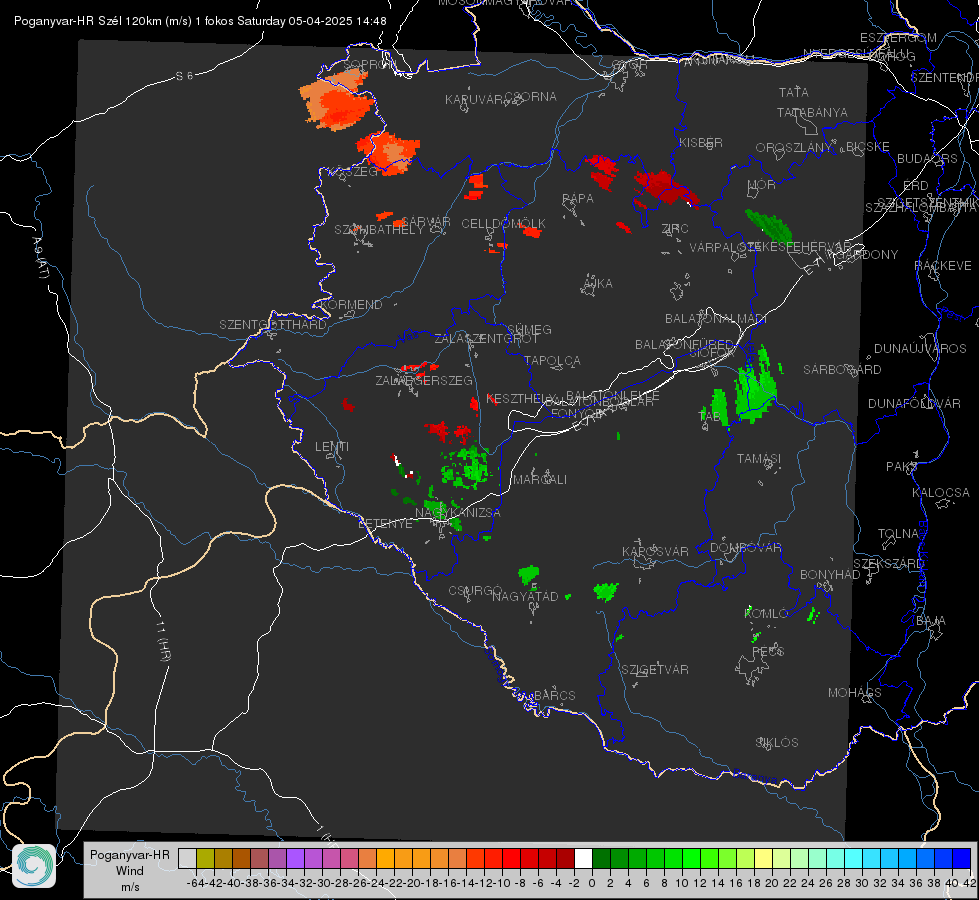Screen dimensions: 979x900
Task: Choose the dark blue swatch ending the legend
Action: click(x=962, y=859)
